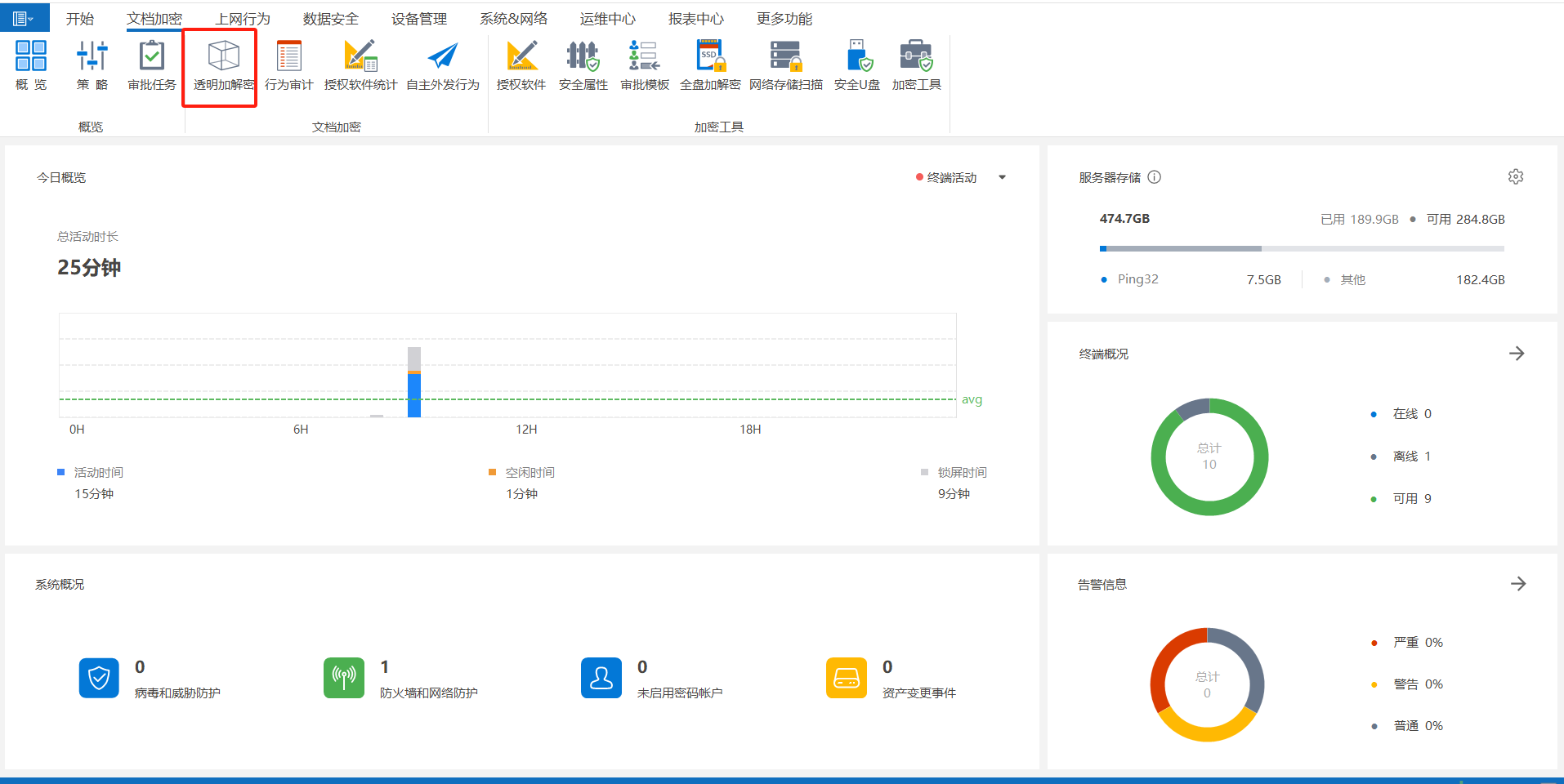The height and width of the screenshot is (784, 1564).
Task: Open 授权软件统计 in the ribbon
Action: pos(360,65)
